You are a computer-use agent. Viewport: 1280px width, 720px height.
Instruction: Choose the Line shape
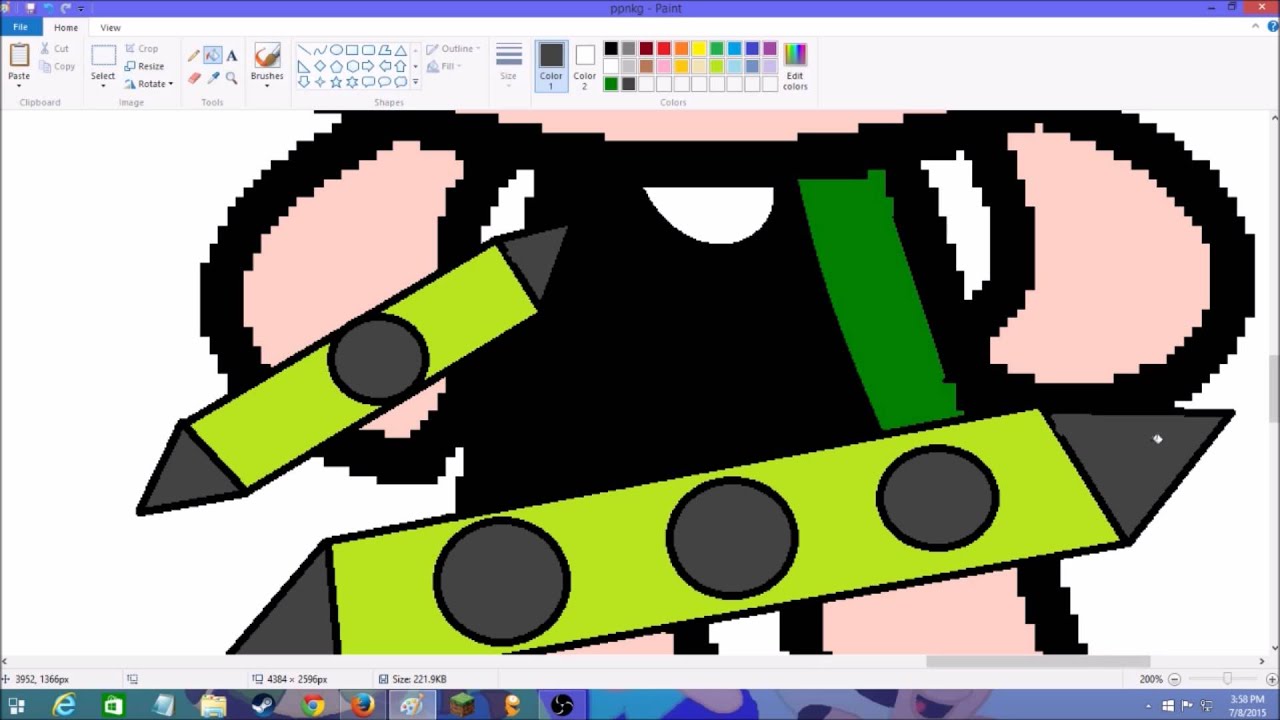[304, 50]
